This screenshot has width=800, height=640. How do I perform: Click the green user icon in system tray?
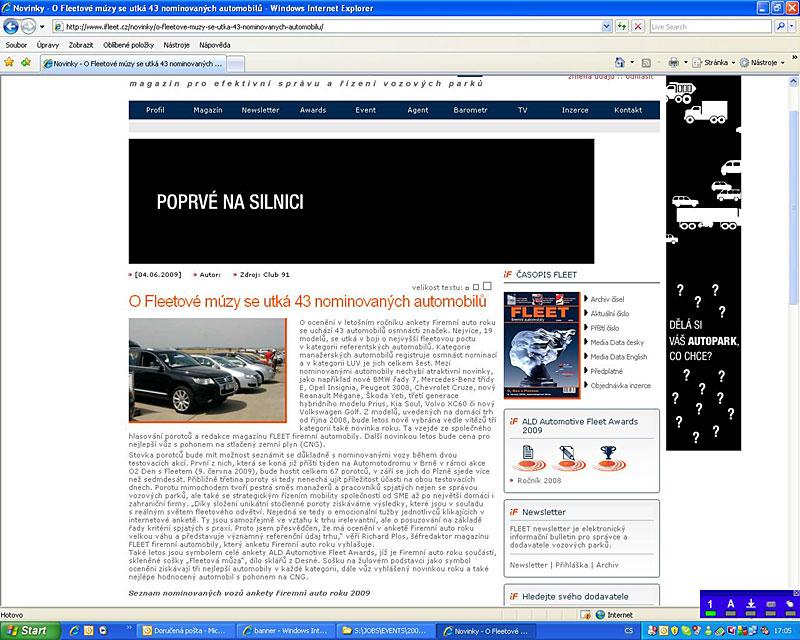[x=708, y=631]
